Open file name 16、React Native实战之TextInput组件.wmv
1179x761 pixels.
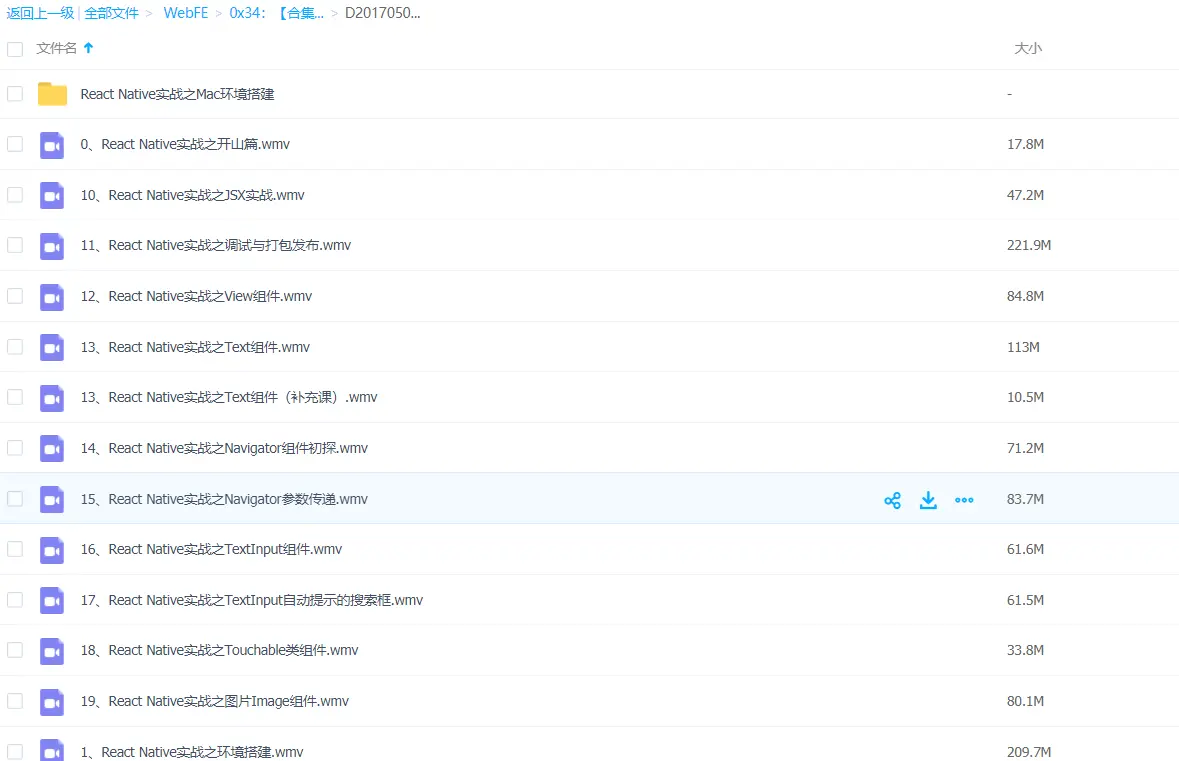click(x=211, y=549)
